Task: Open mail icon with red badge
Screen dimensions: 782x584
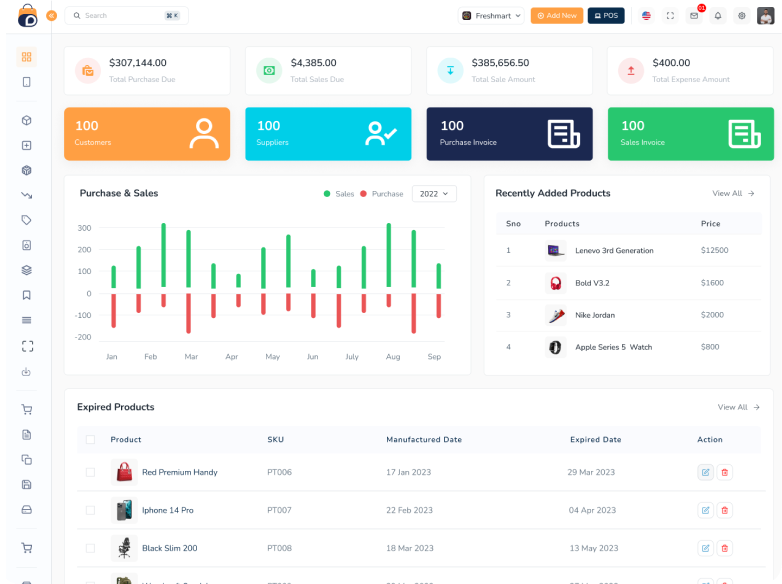Action: (x=694, y=16)
